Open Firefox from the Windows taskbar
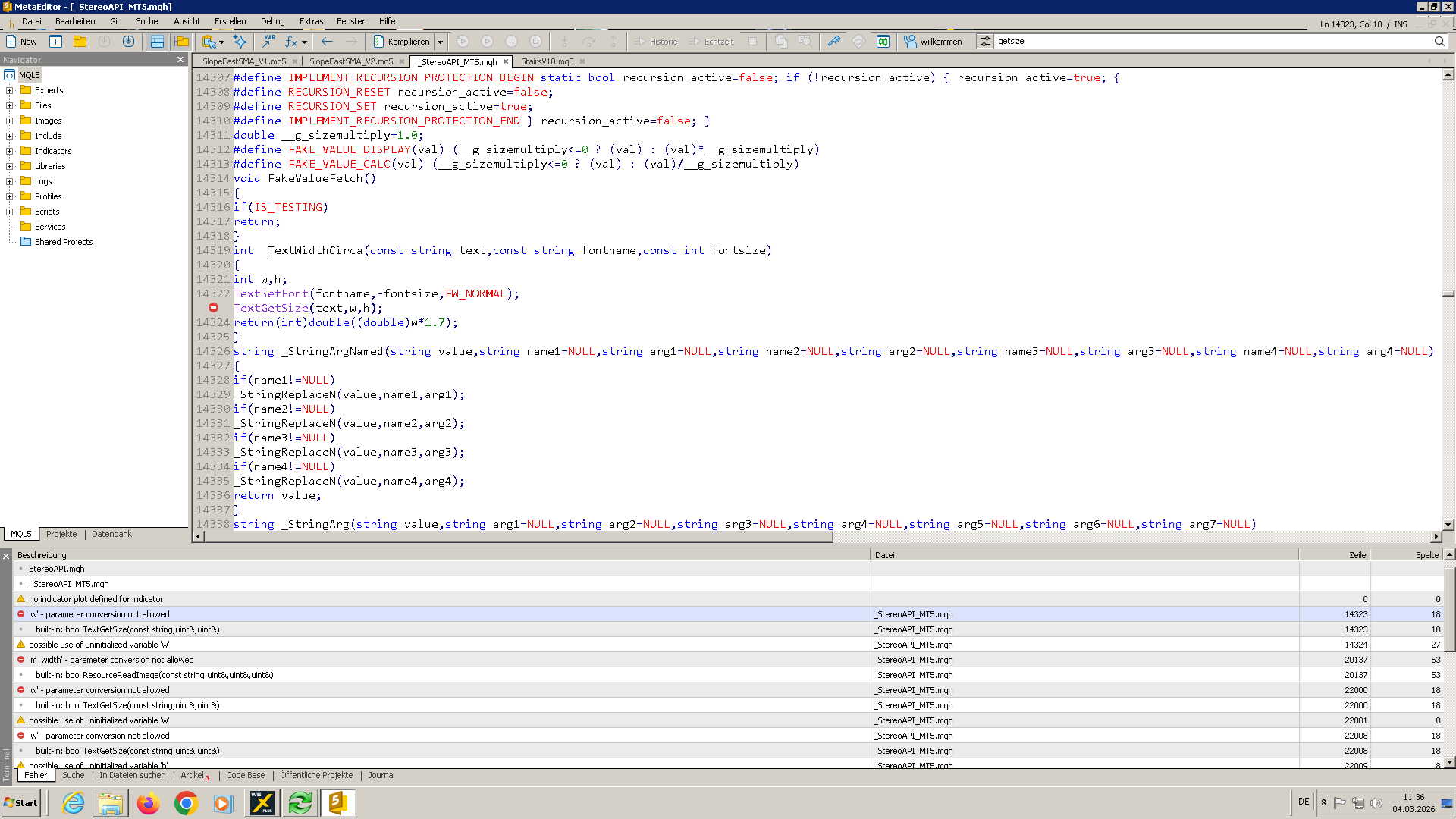The height and width of the screenshot is (819, 1456). (149, 803)
